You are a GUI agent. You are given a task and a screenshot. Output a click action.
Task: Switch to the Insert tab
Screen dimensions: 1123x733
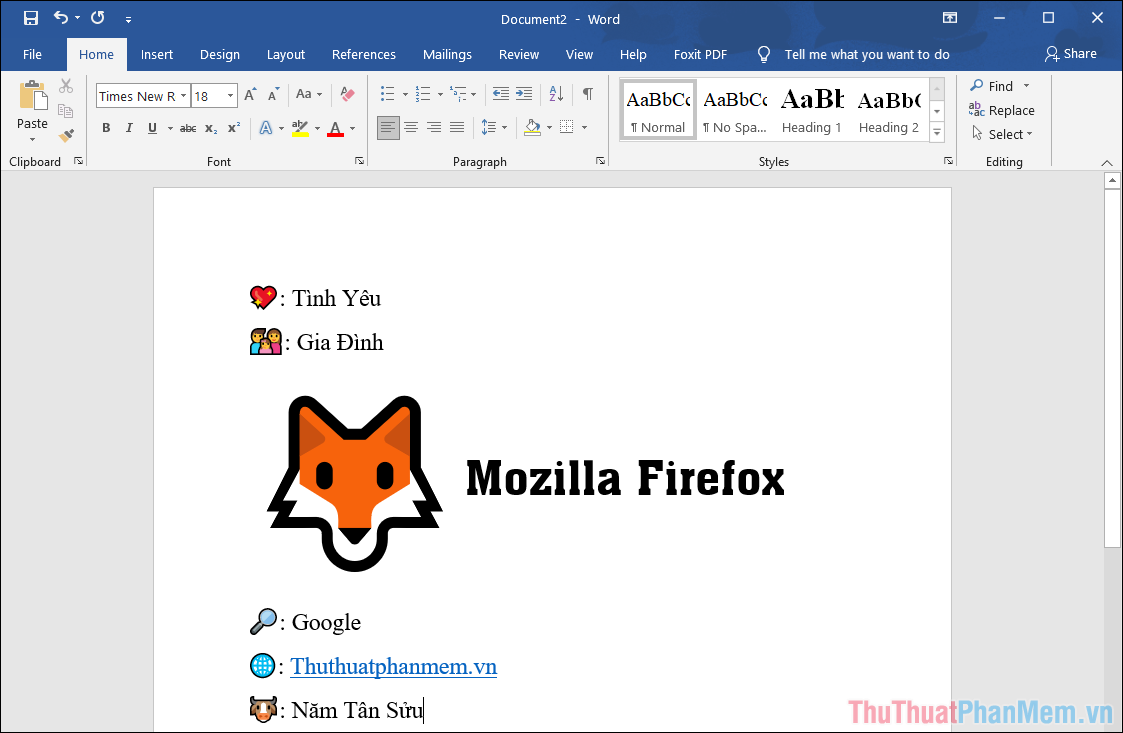coord(157,54)
